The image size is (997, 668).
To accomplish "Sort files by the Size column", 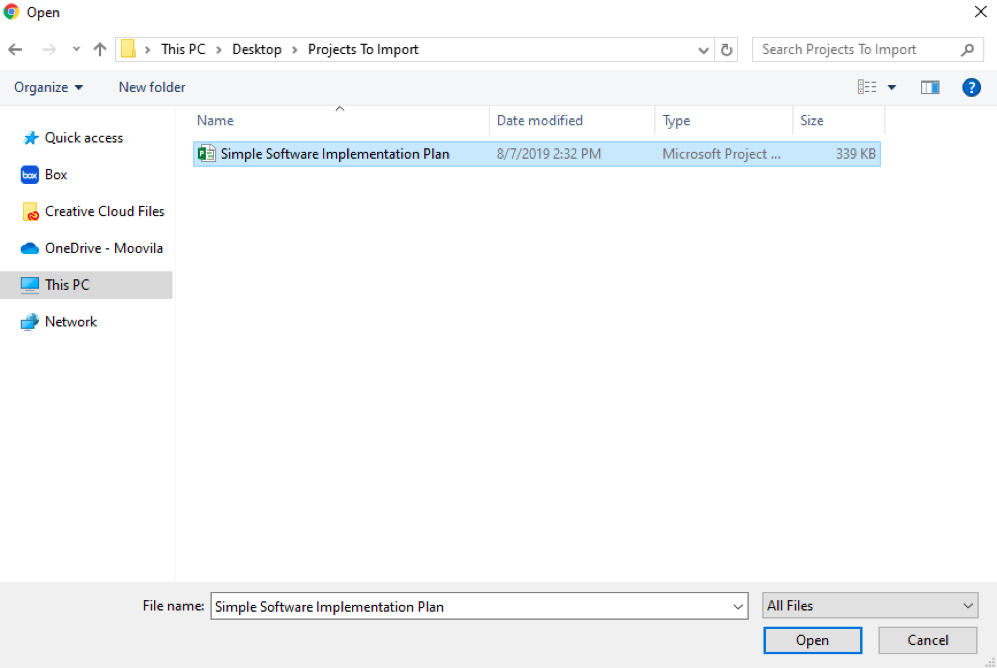I will point(812,120).
